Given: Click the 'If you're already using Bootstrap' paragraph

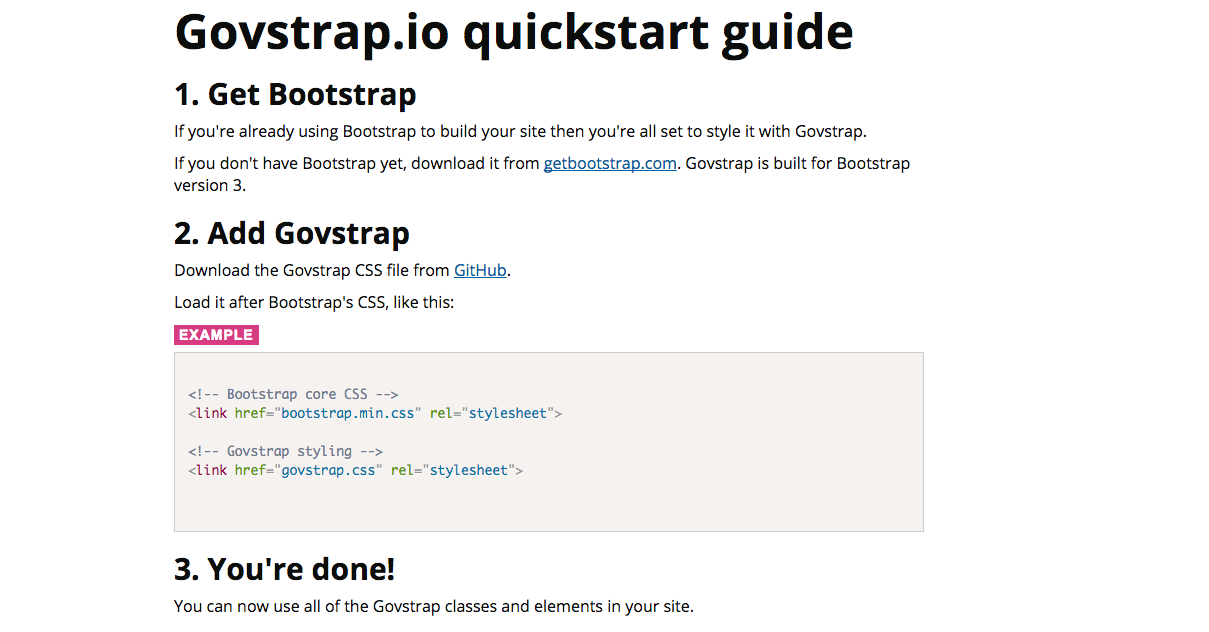Looking at the screenshot, I should click(x=521, y=131).
